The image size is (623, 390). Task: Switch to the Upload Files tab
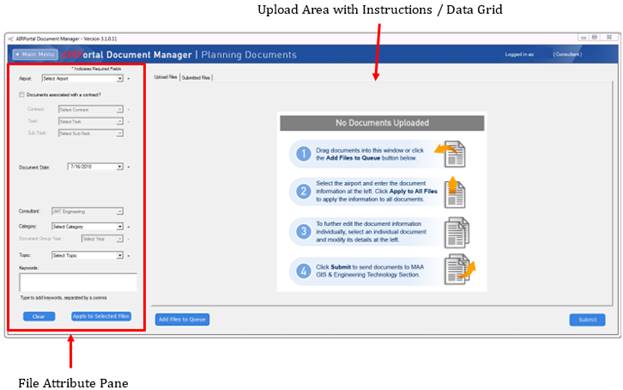point(166,77)
